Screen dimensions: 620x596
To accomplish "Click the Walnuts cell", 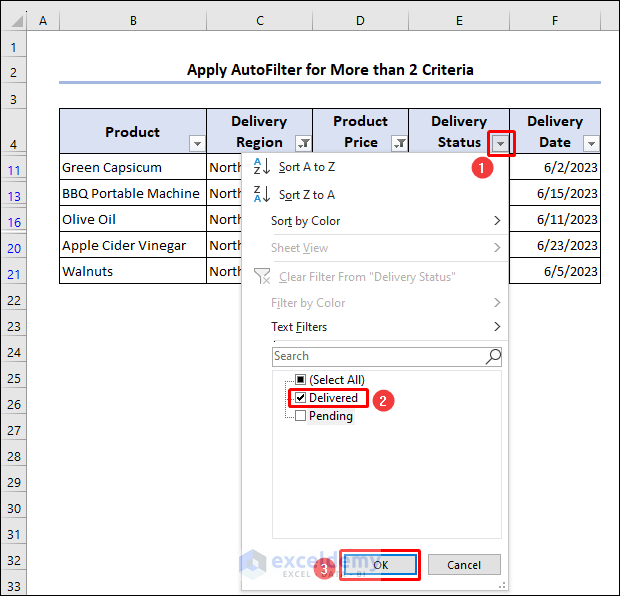I will pos(133,271).
